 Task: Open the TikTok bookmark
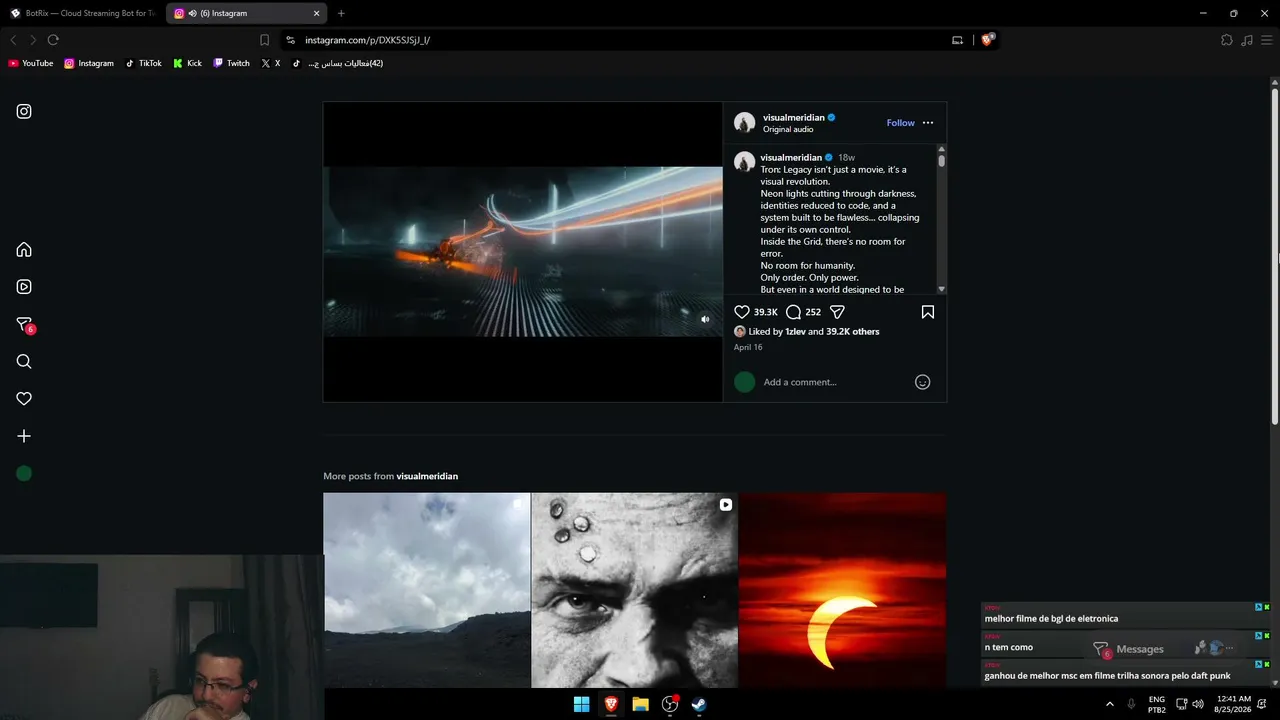point(143,63)
